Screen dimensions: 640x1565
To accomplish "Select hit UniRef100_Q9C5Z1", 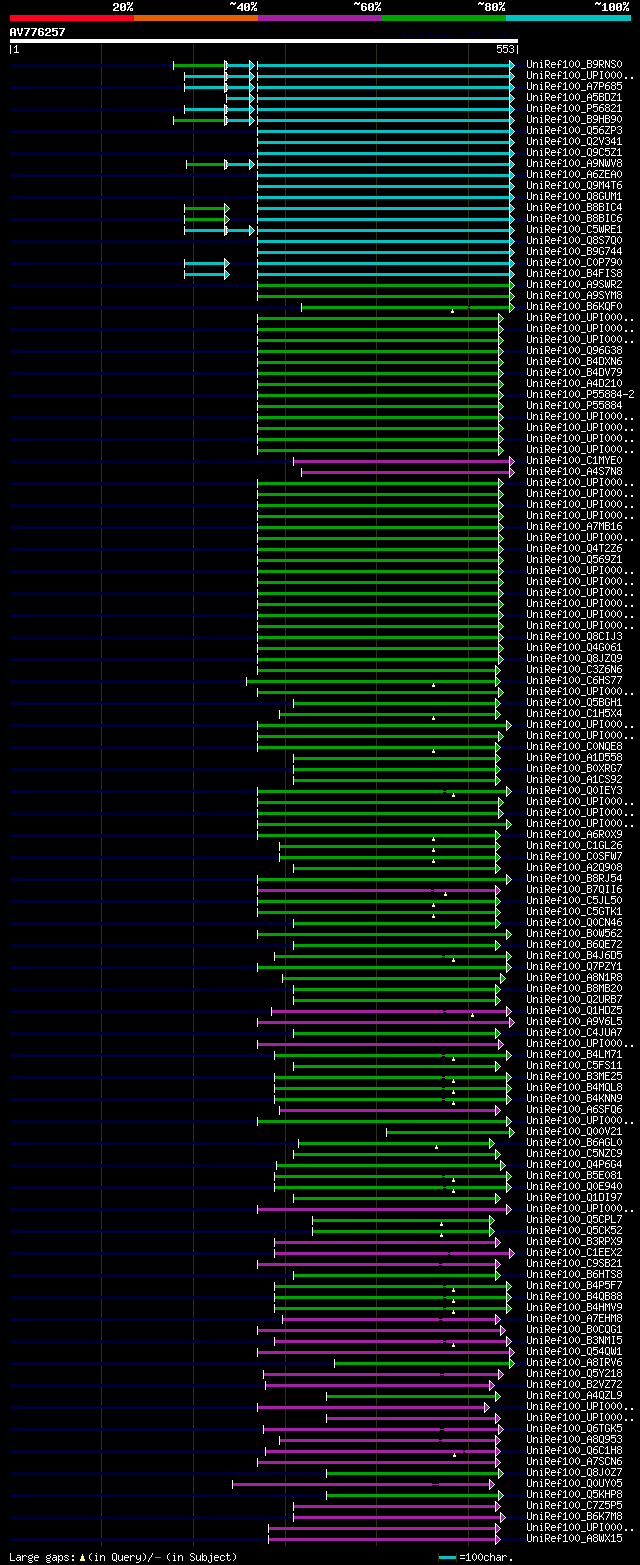I will 574,153.
